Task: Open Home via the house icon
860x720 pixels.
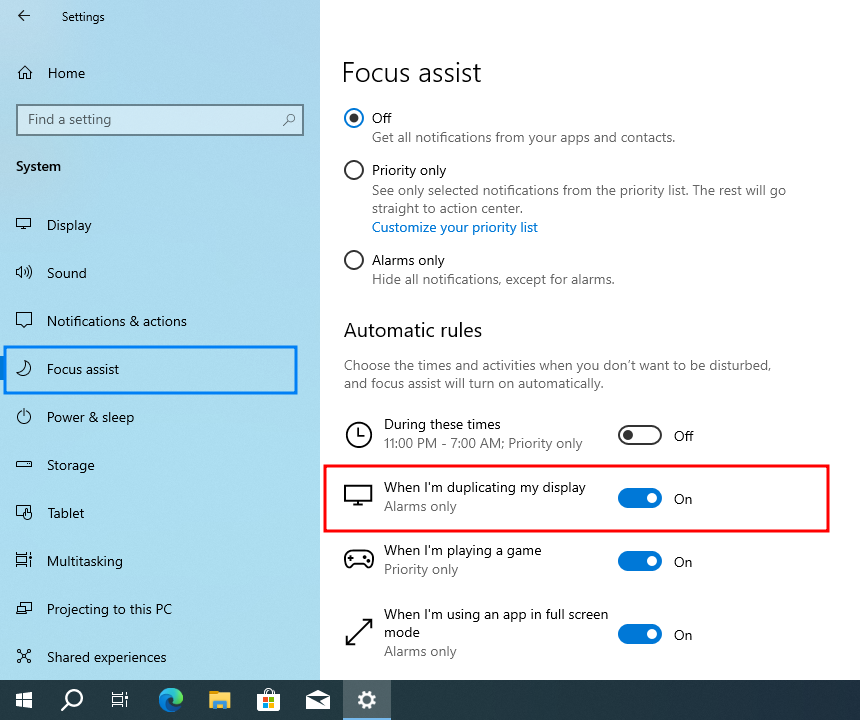Action: pyautogui.click(x=25, y=73)
